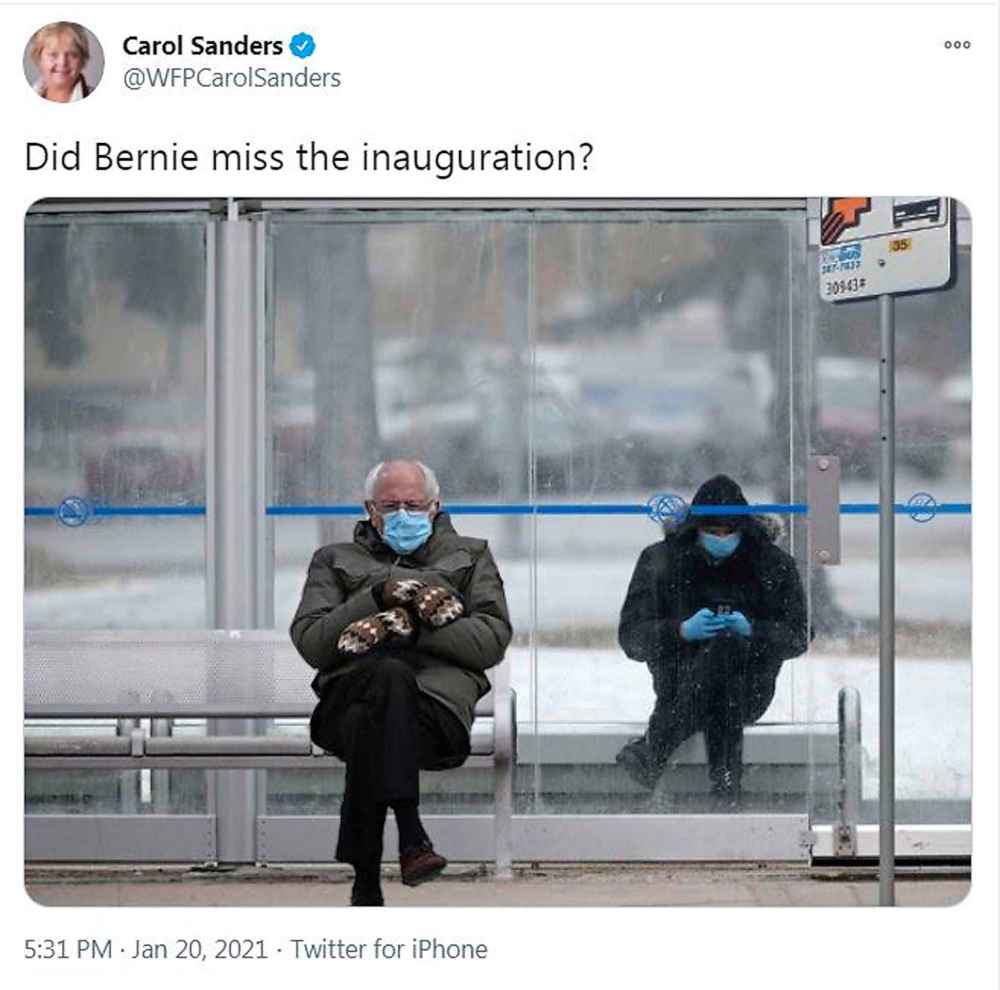Image resolution: width=1000 pixels, height=990 pixels.
Task: Click the patterned brown mittens in photo
Action: [401, 616]
